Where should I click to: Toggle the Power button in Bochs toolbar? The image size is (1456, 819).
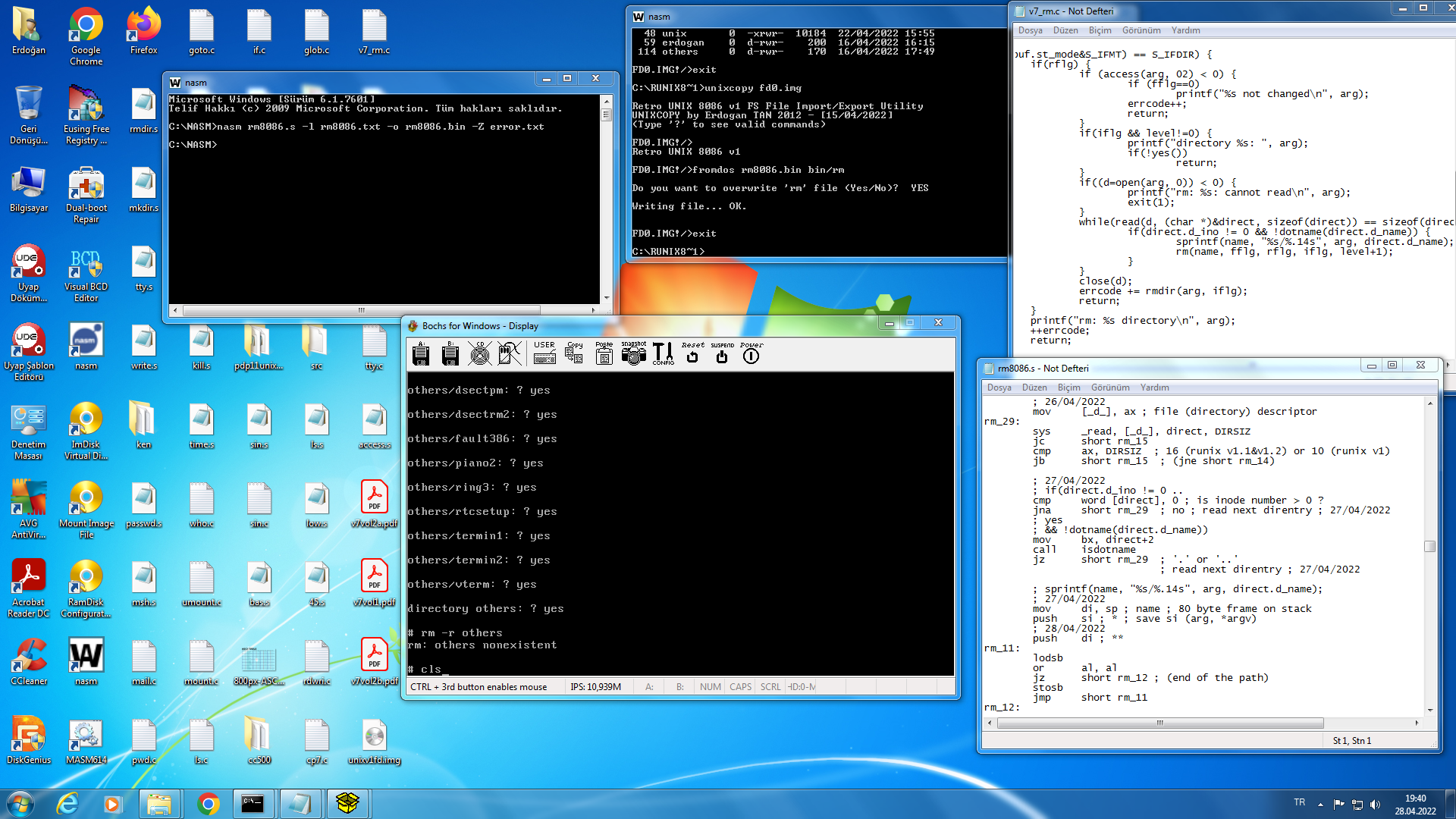(751, 353)
